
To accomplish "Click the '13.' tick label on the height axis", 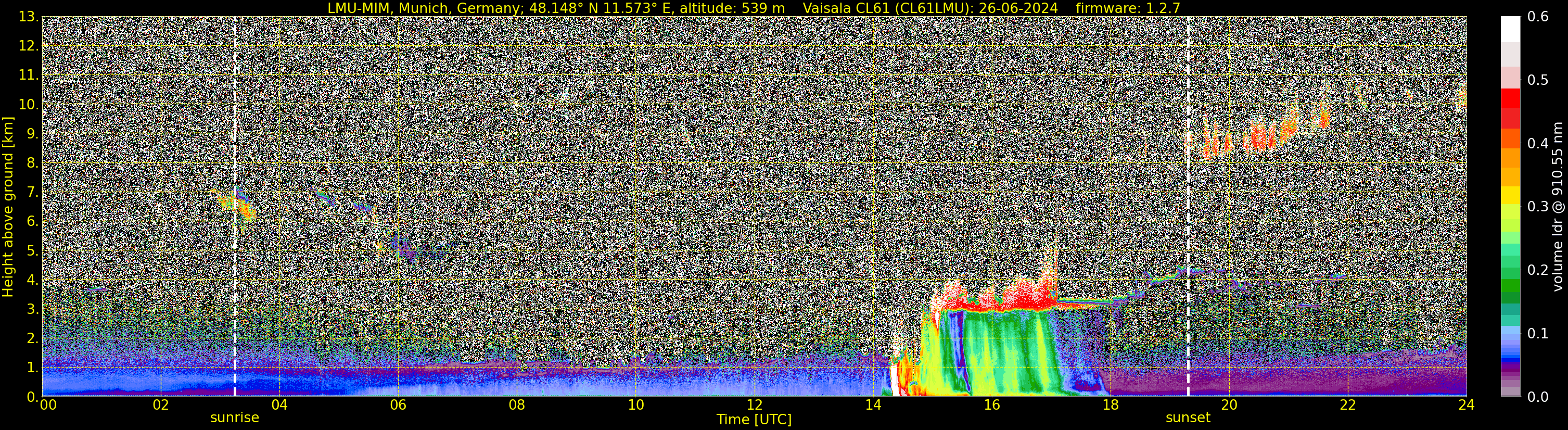I will click(29, 17).
